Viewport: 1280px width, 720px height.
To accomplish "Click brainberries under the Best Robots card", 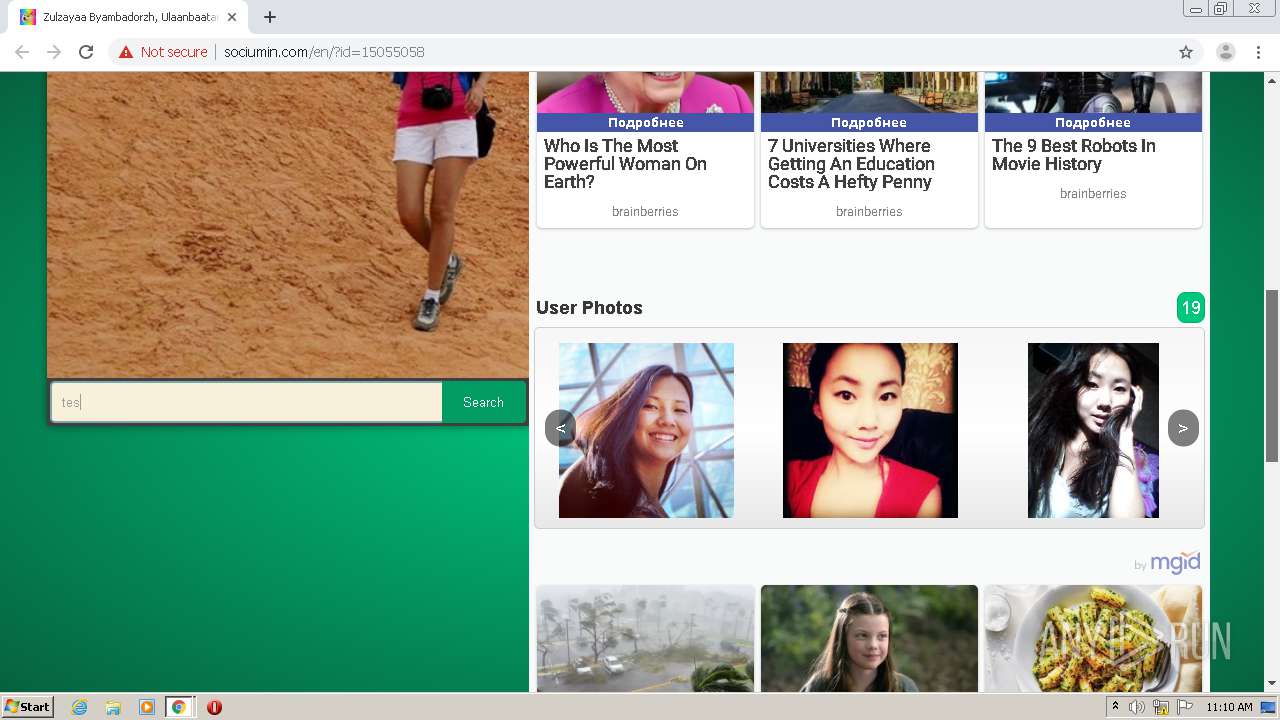I will (x=1093, y=193).
